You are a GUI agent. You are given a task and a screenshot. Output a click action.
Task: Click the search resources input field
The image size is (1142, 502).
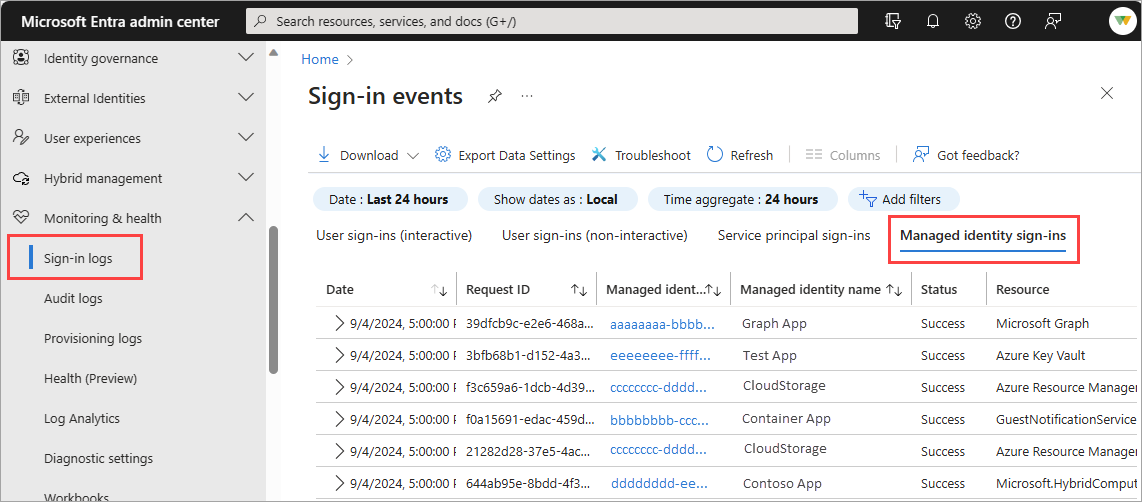pos(552,21)
